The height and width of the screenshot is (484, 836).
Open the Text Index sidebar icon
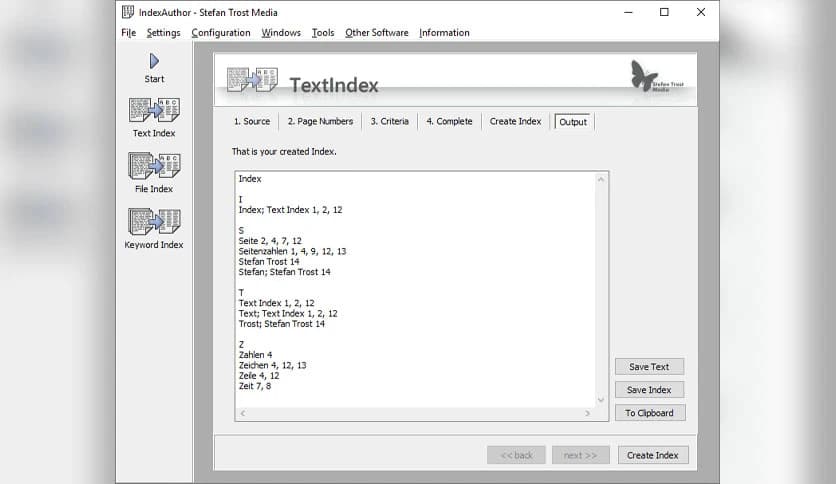click(154, 110)
